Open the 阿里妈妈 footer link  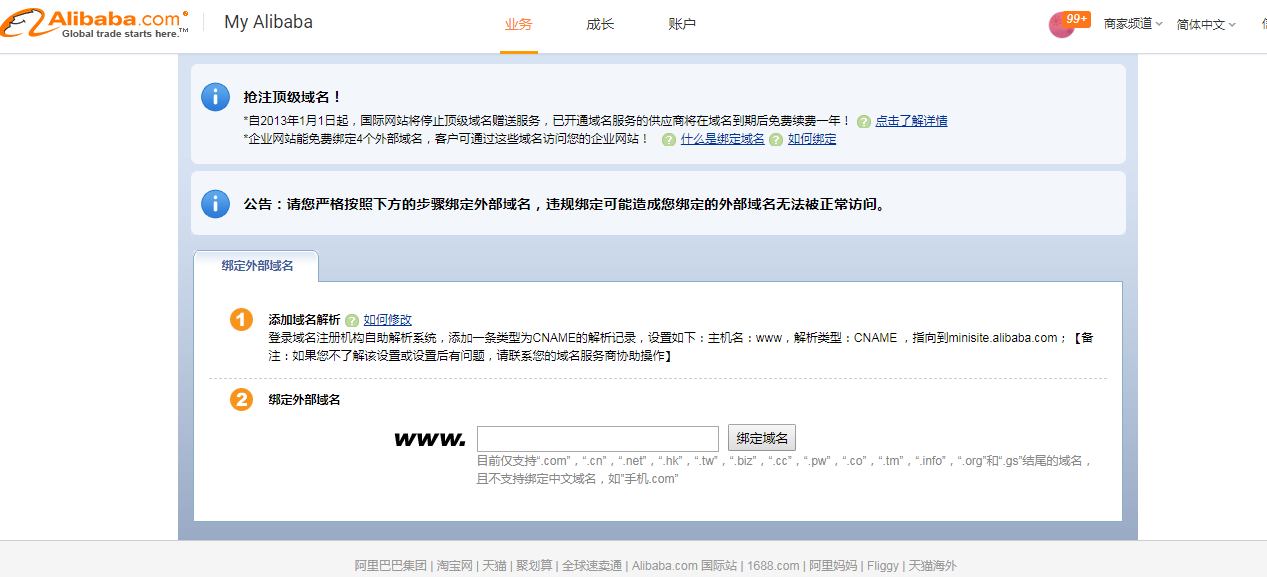833,566
